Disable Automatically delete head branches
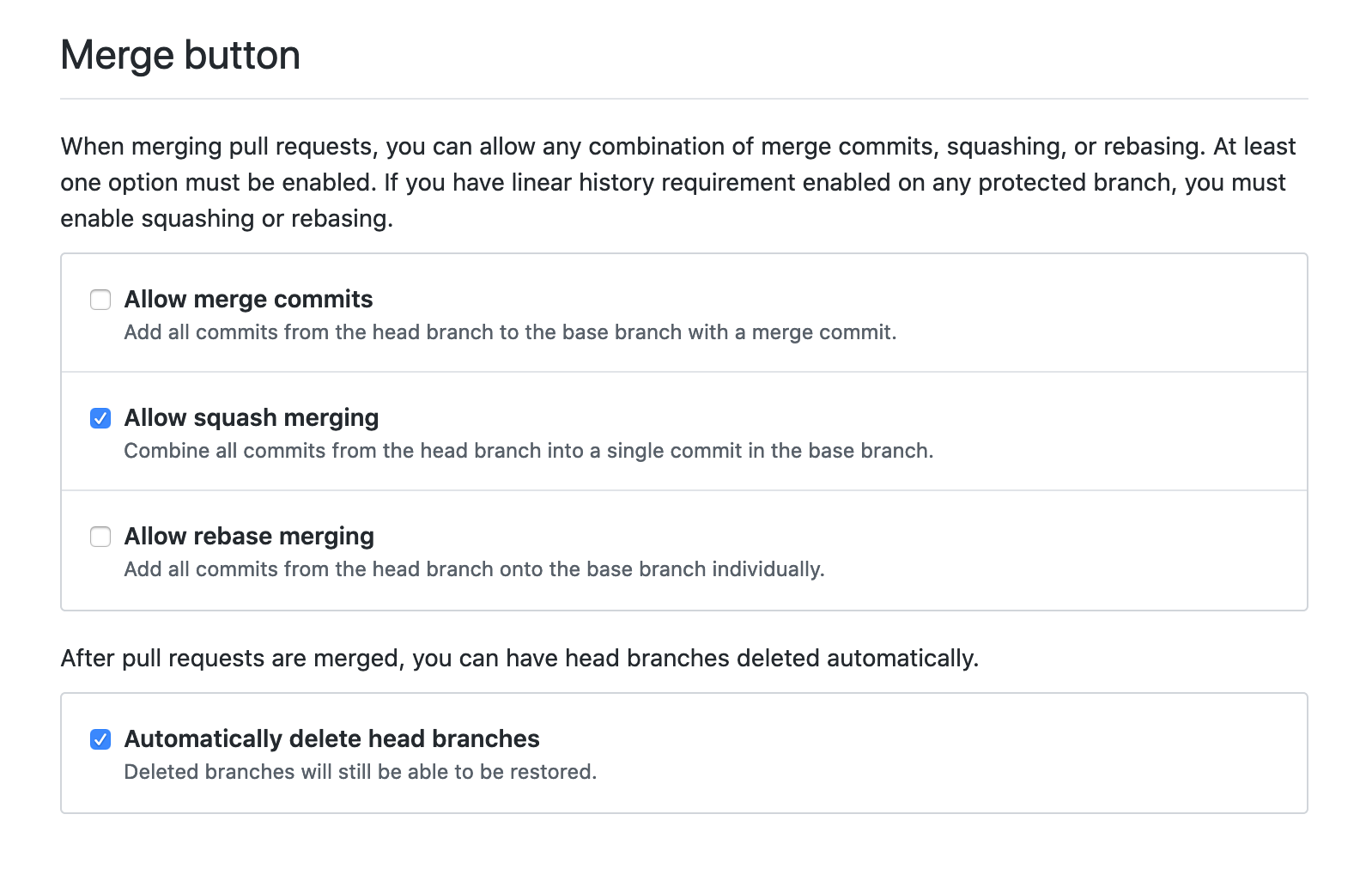The height and width of the screenshot is (869, 1372). pyautogui.click(x=100, y=739)
